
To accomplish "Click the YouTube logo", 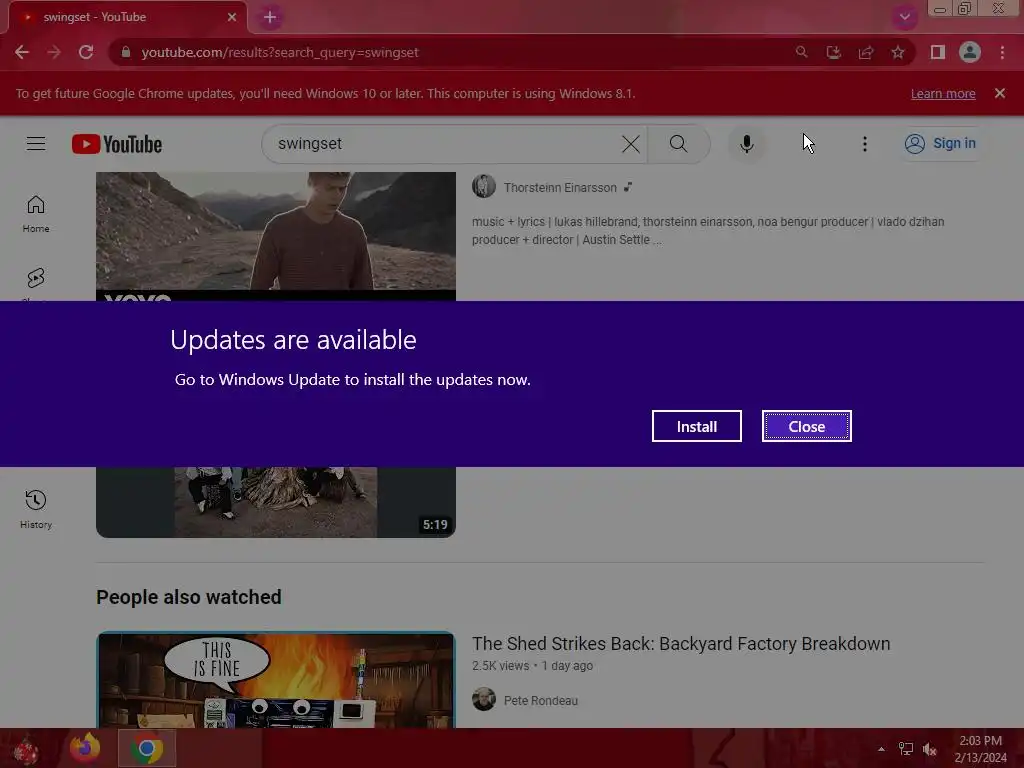I will (x=117, y=144).
